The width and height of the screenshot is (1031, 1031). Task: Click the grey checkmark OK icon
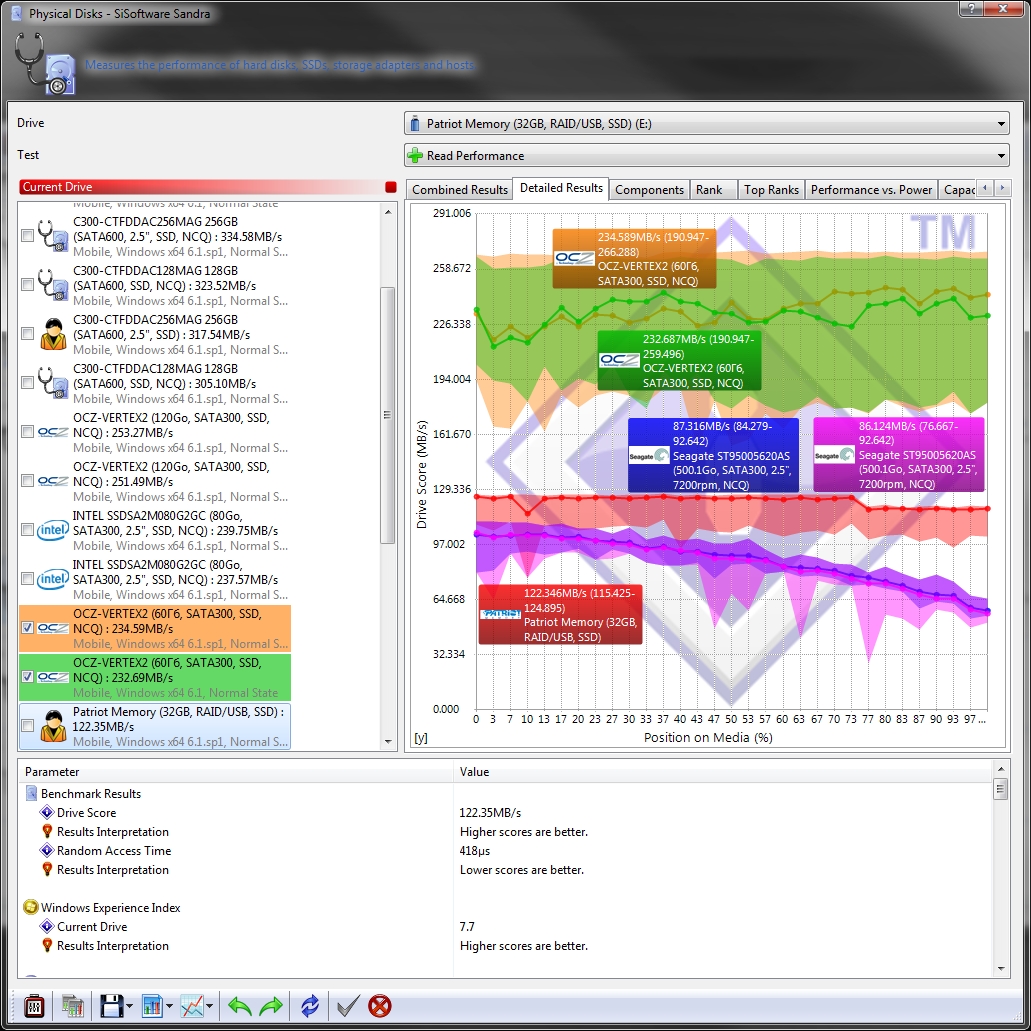point(347,1005)
